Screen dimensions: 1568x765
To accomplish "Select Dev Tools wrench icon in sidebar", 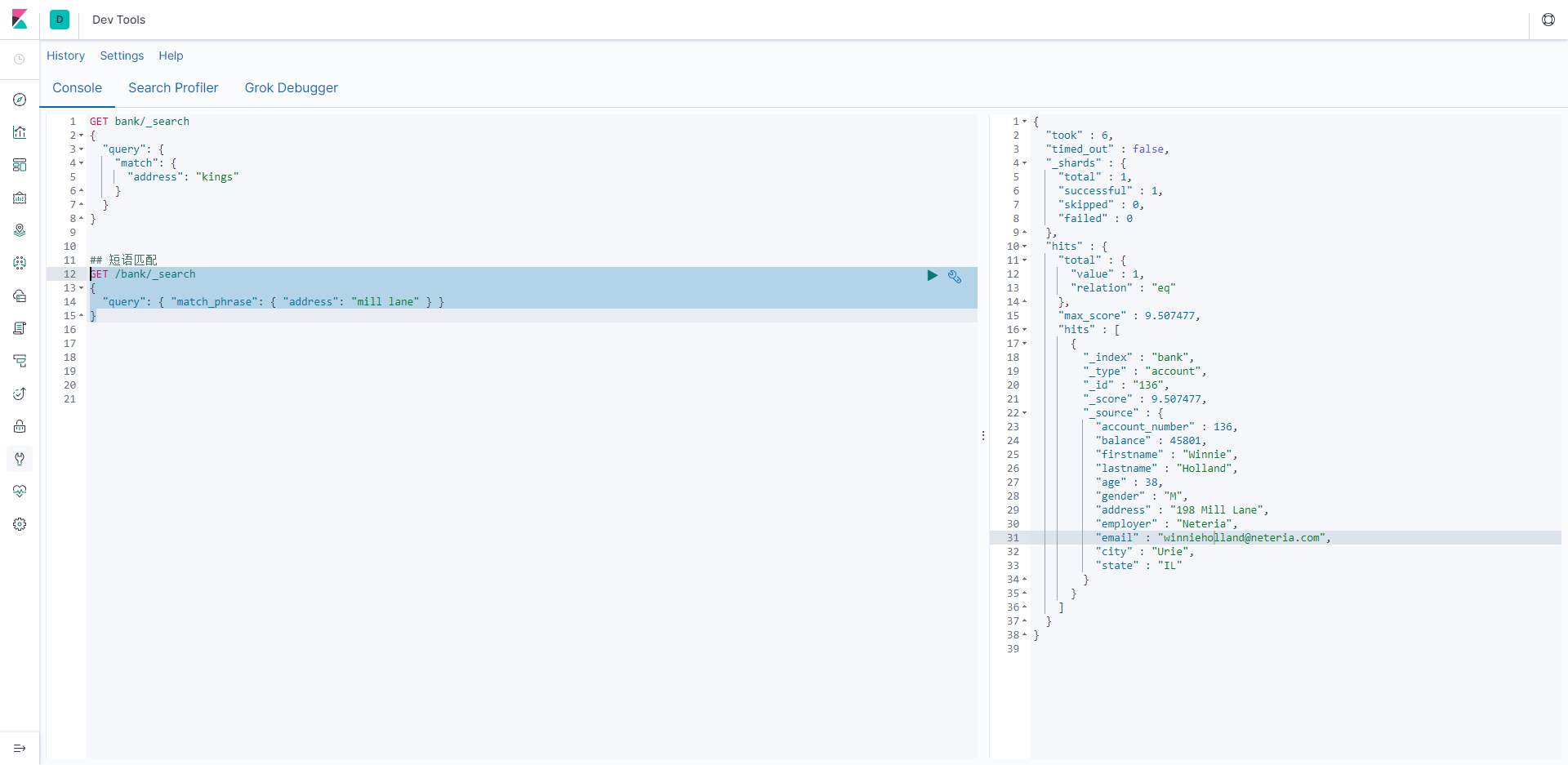I will point(20,459).
